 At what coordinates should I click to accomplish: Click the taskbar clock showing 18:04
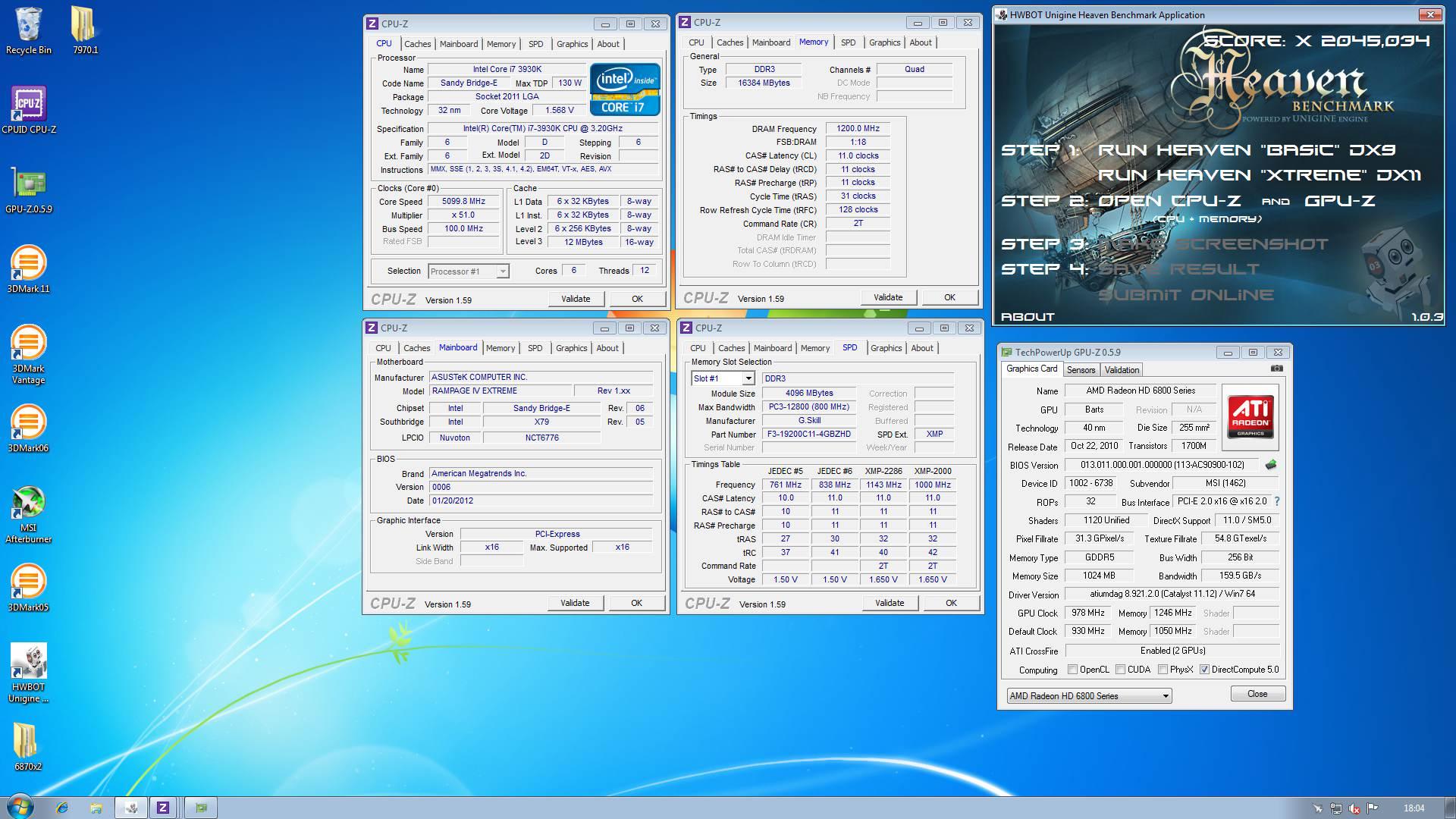1414,808
